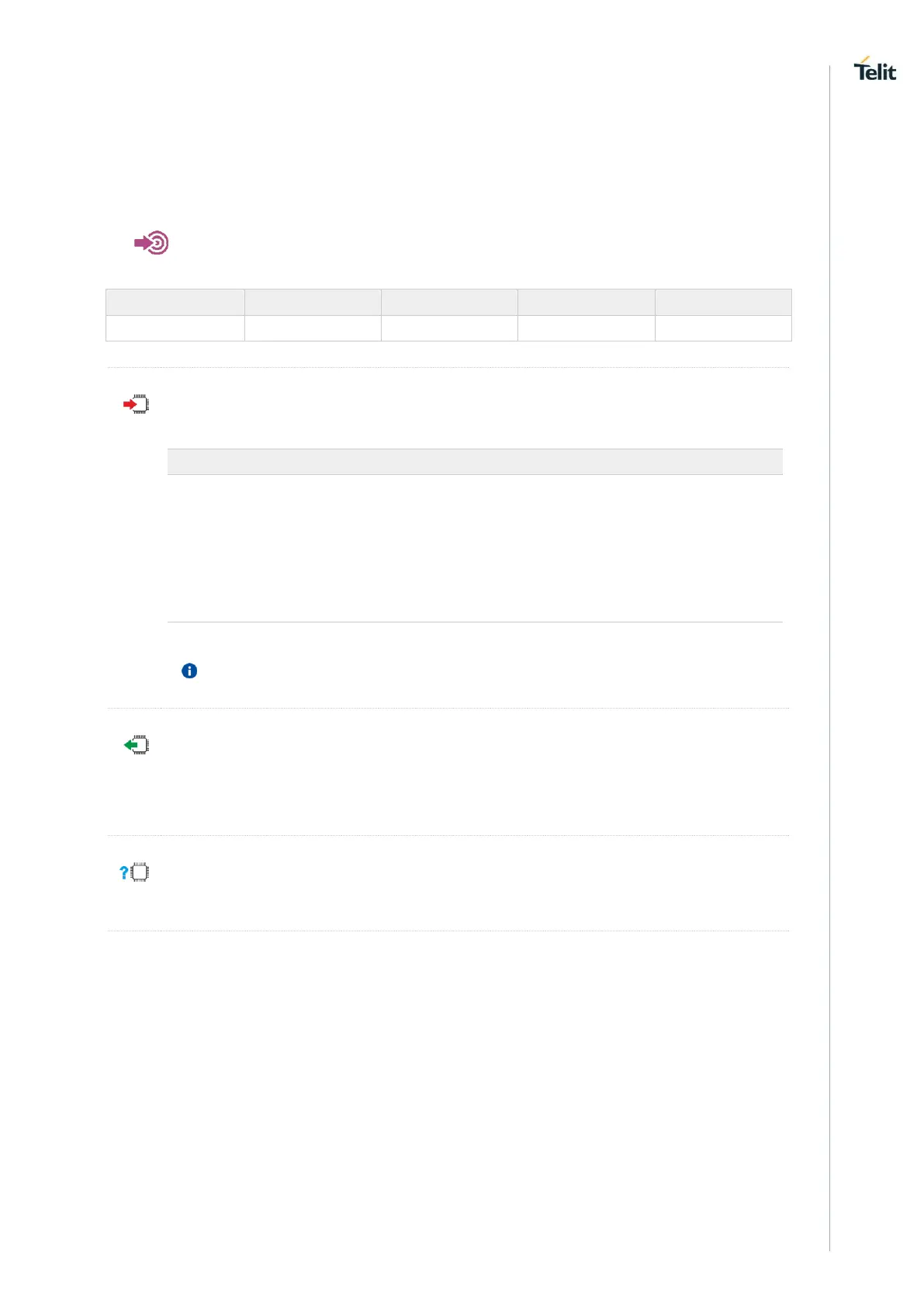Image resolution: width=924 pixels, height=1307 pixels.
Task: Click the blank white area below the wide gray bar
Action: coord(475,548)
